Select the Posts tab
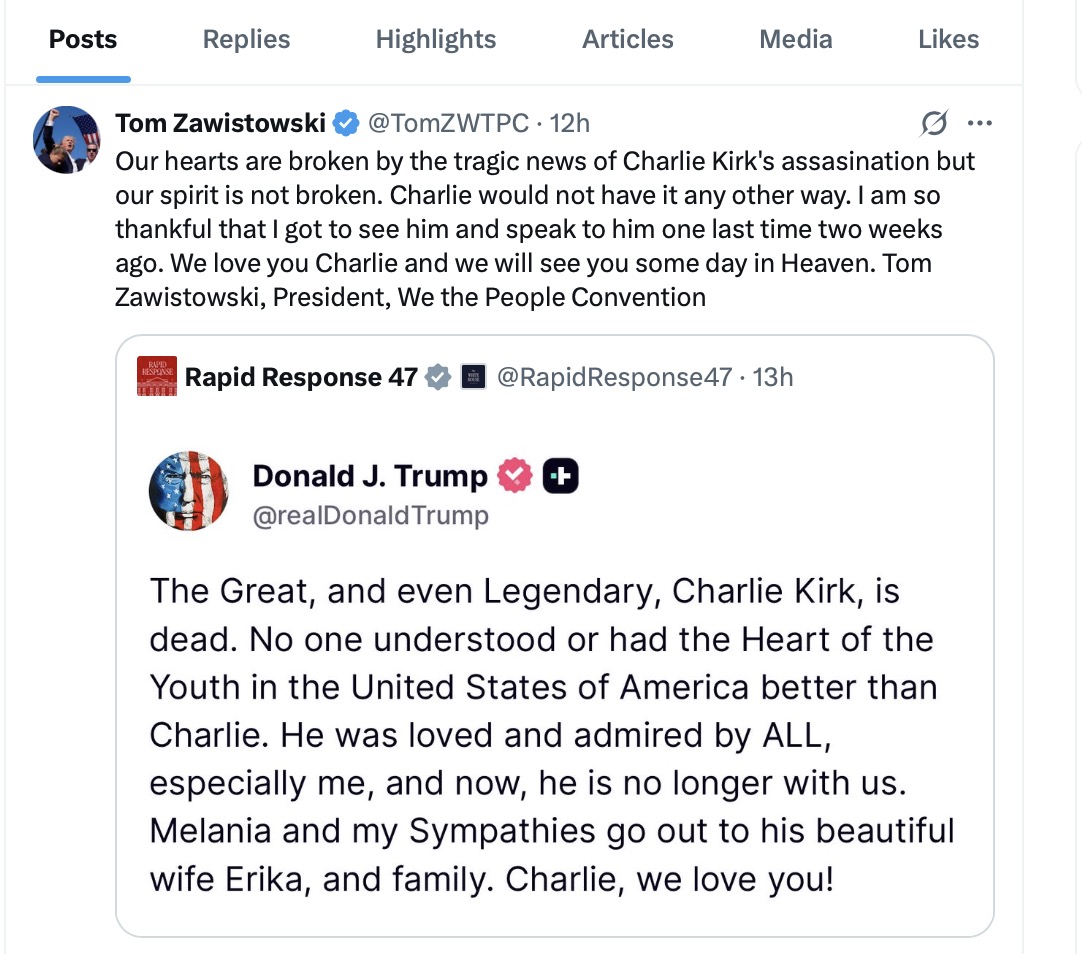Viewport: 1082px width, 954px height. point(83,39)
